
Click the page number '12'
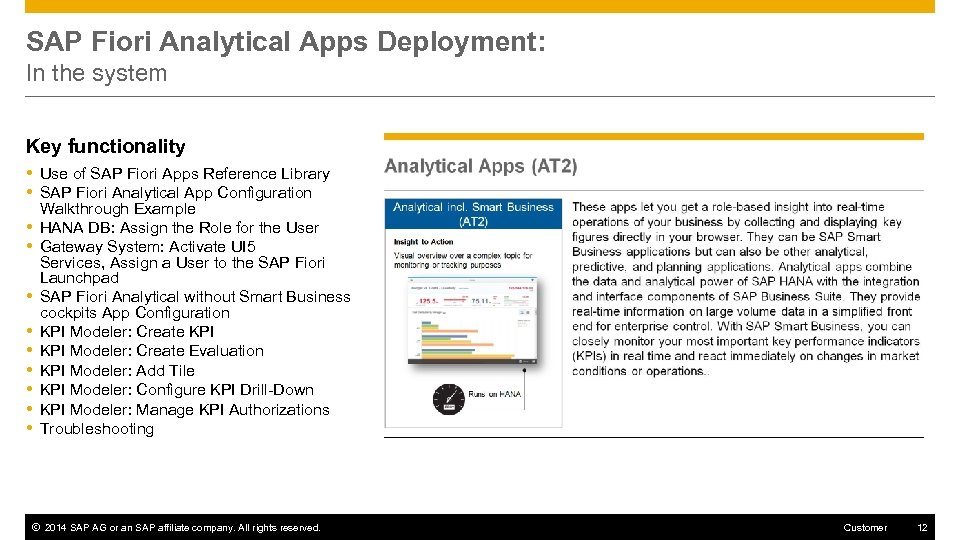(922, 528)
